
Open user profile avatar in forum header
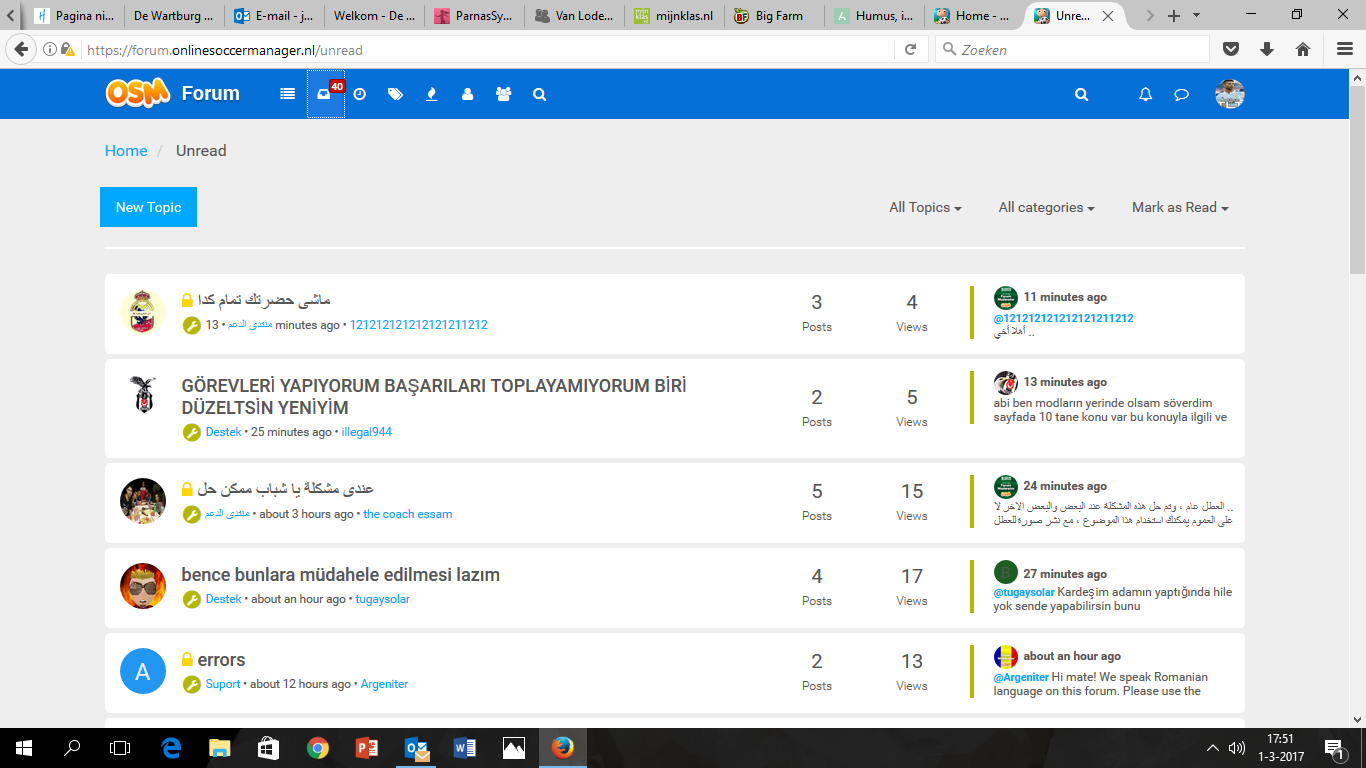click(1229, 94)
